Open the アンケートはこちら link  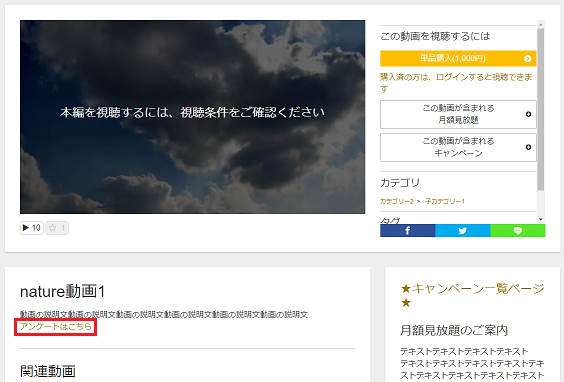(x=56, y=327)
